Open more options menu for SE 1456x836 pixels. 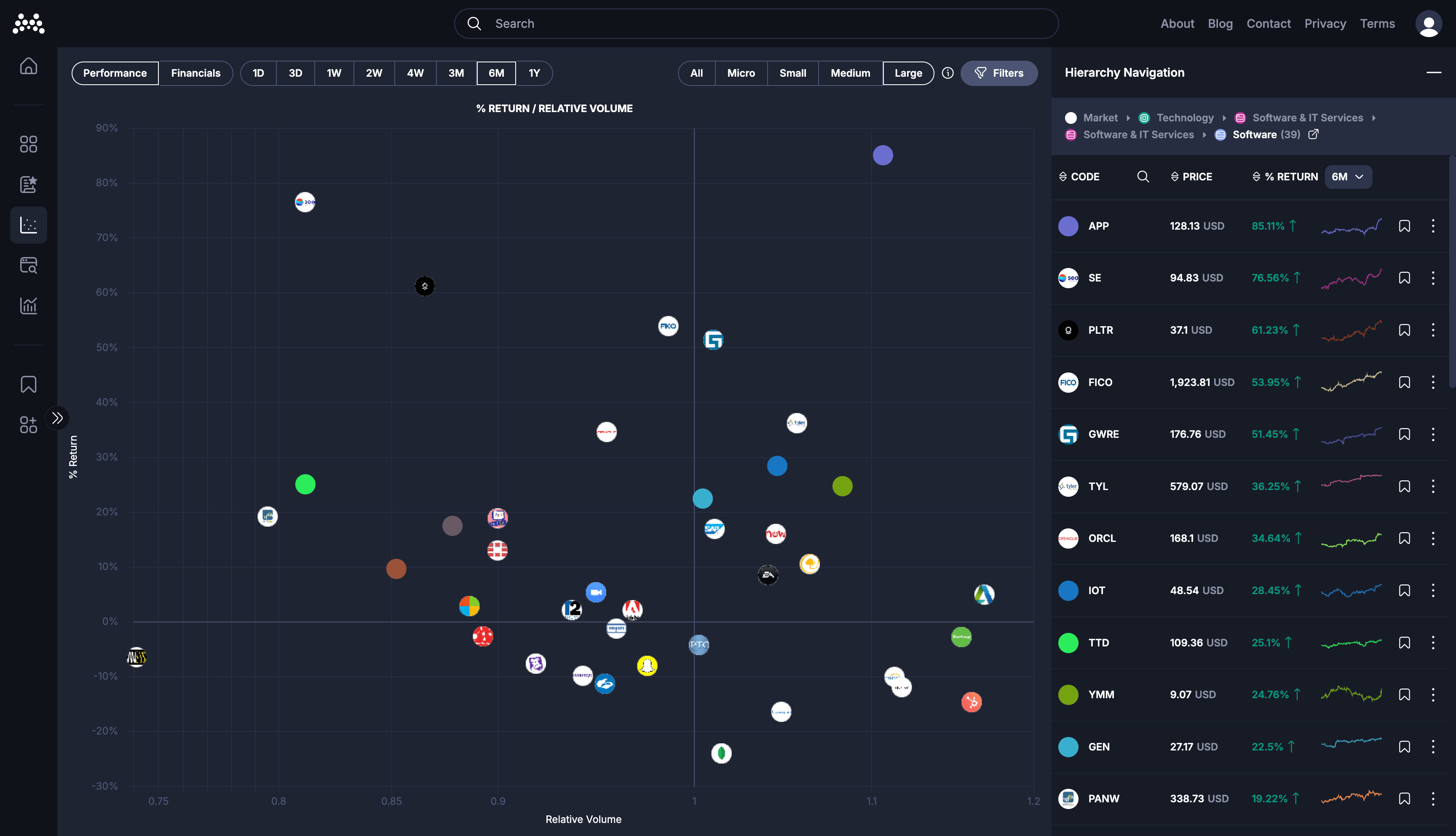click(1432, 278)
